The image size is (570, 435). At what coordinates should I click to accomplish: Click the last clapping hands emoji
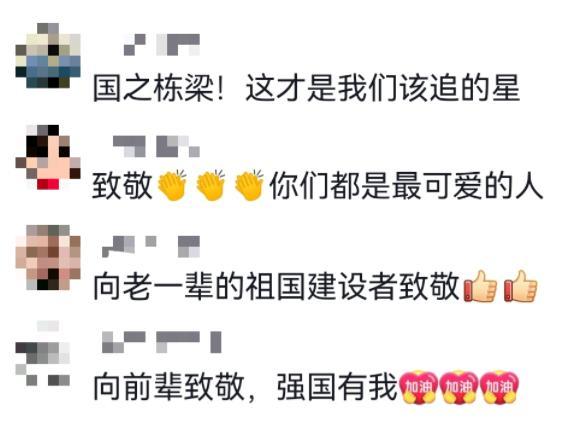(x=249, y=185)
